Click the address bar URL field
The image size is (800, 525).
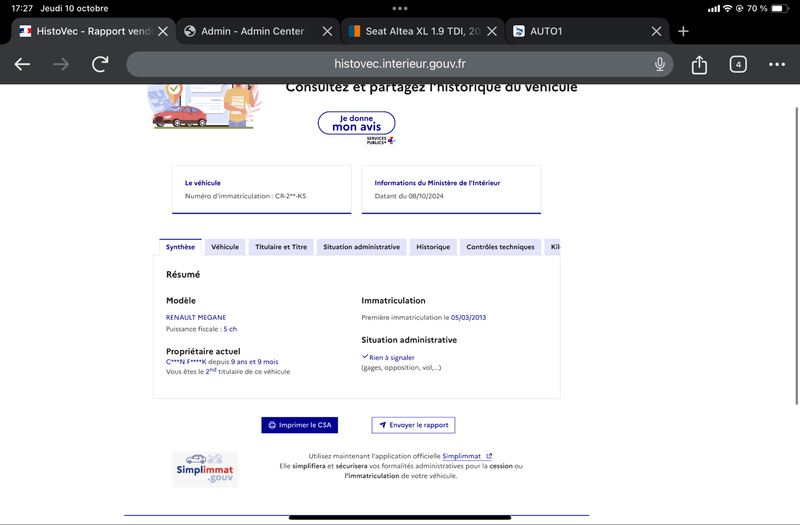click(399, 64)
